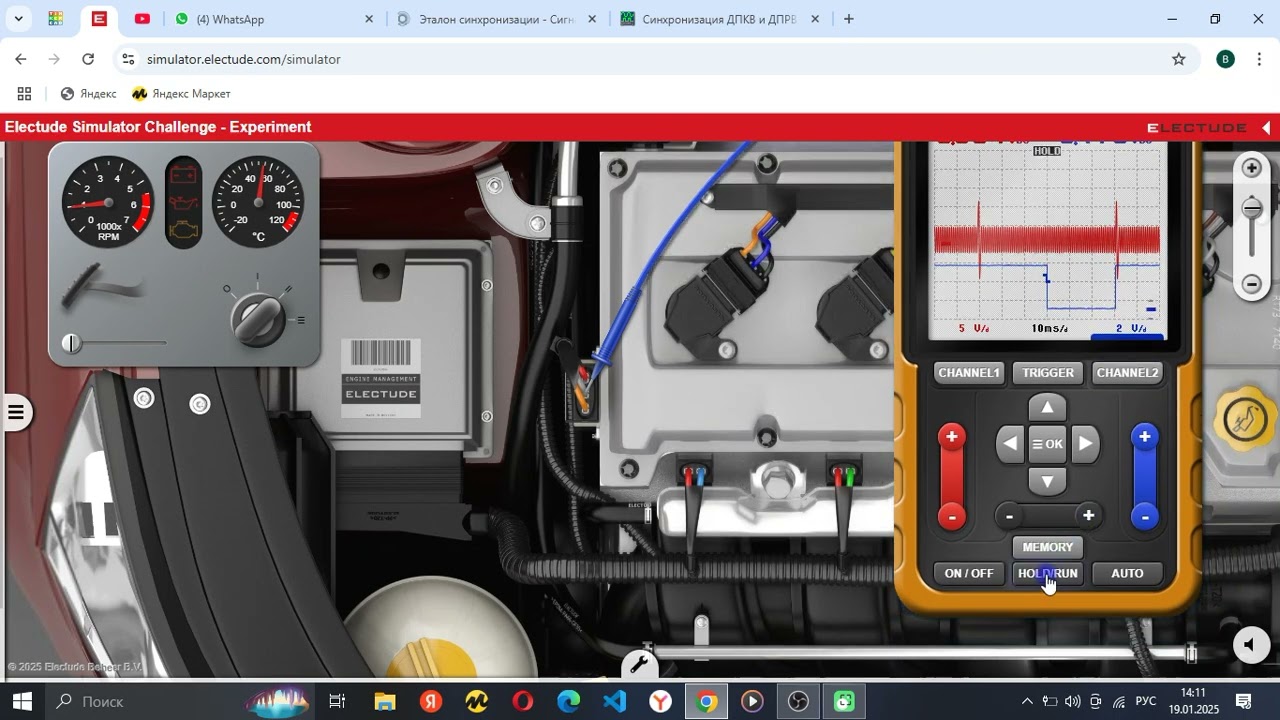Click the oscilloscope MEMORY button

coord(1048,547)
